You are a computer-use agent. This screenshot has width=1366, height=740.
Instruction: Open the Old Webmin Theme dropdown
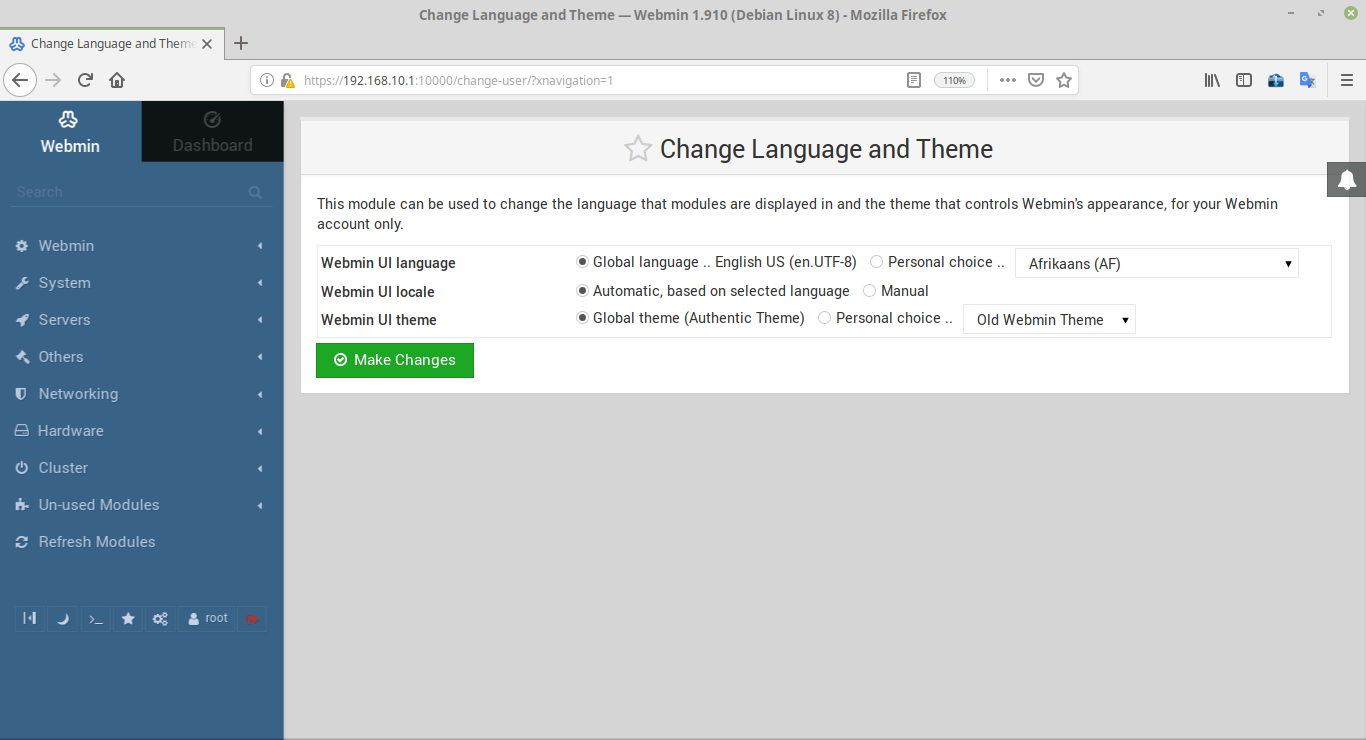coord(1049,320)
